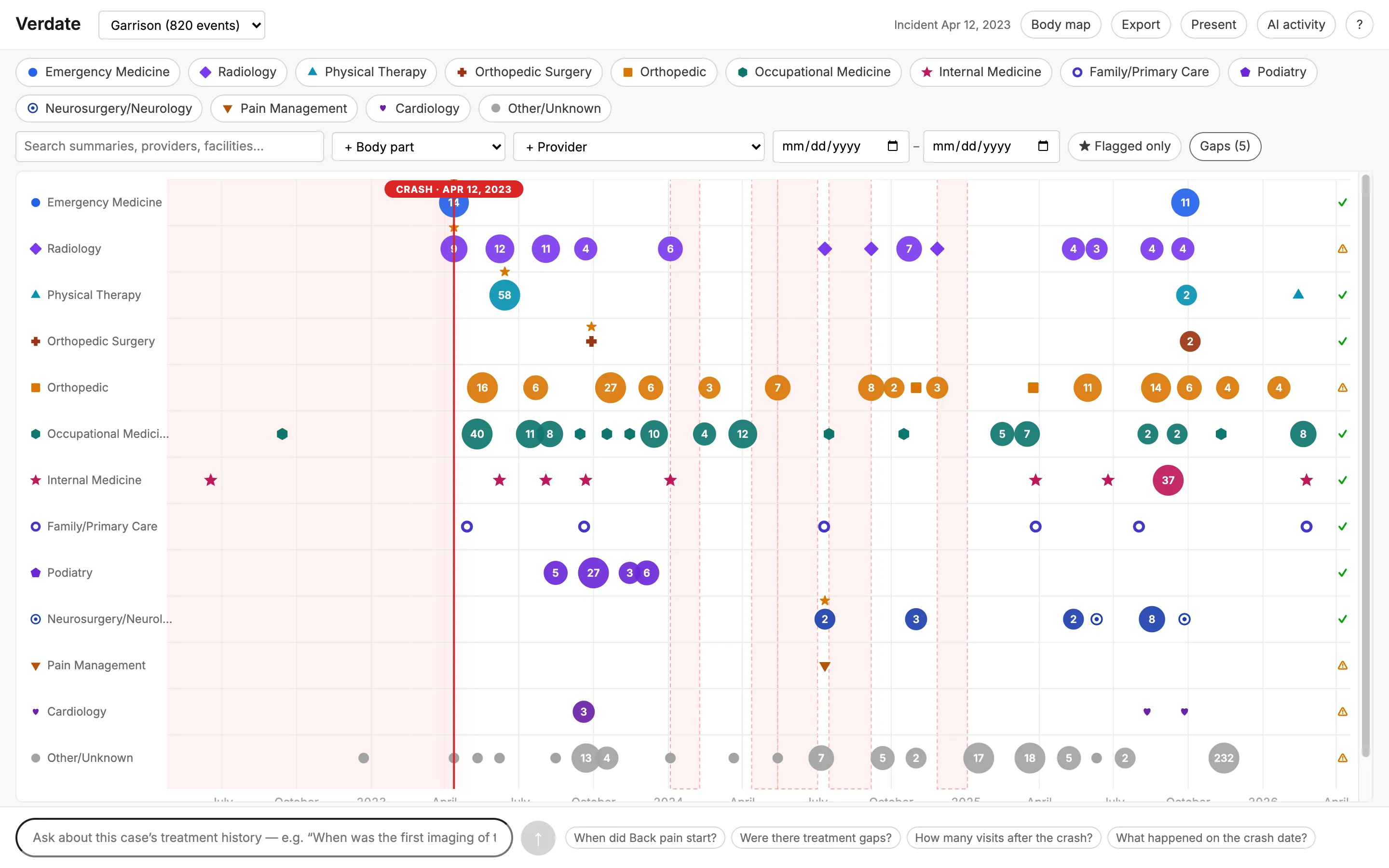Open the Body map view
The height and width of the screenshot is (868, 1389).
pos(1061,25)
